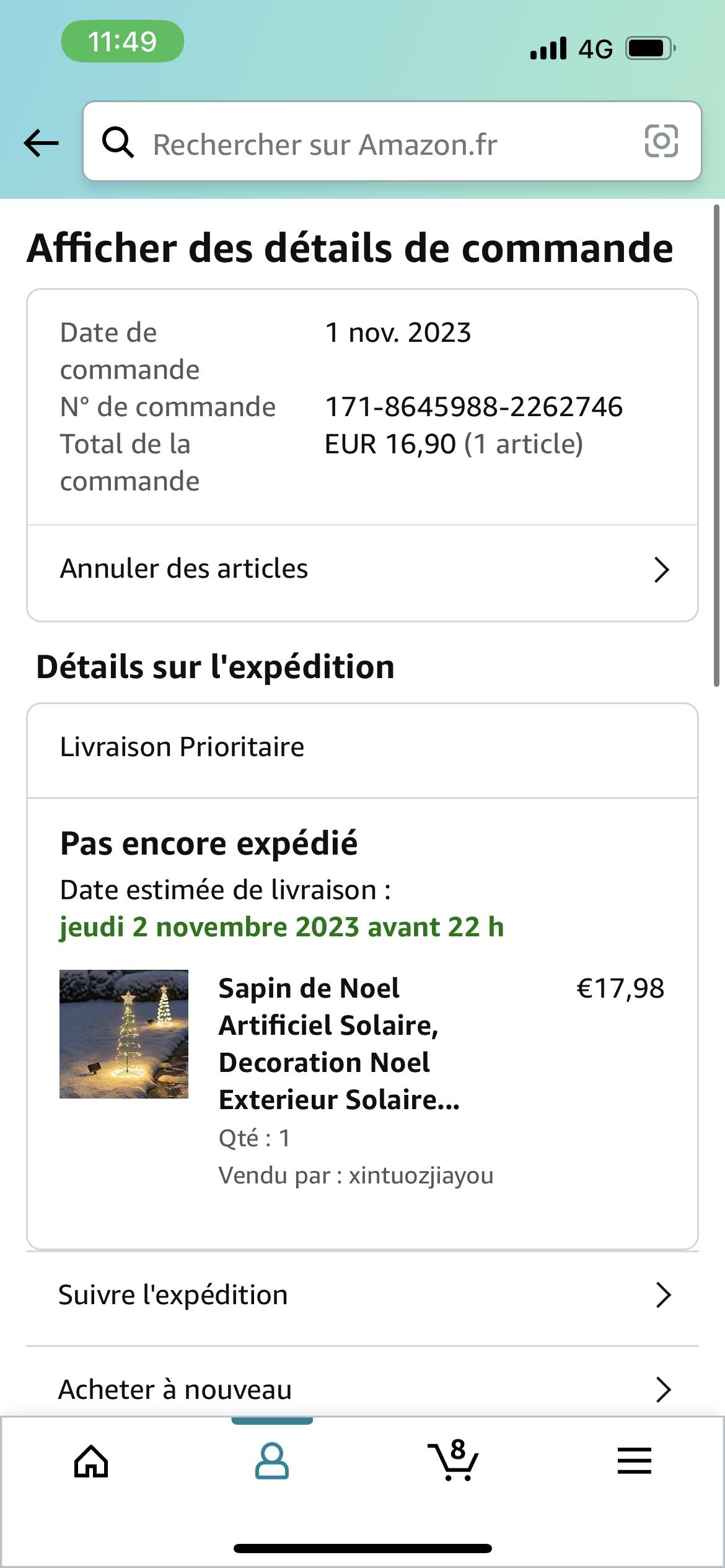Tap the order number 171-8645988-2262746
Image resolution: width=725 pixels, height=1568 pixels.
coord(473,407)
